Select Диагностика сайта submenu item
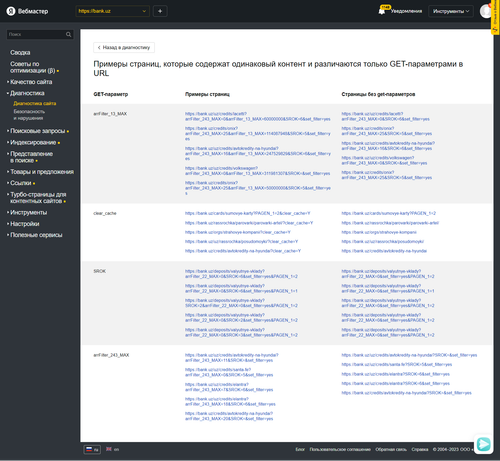Viewport: 500px width, 461px height. (35, 103)
